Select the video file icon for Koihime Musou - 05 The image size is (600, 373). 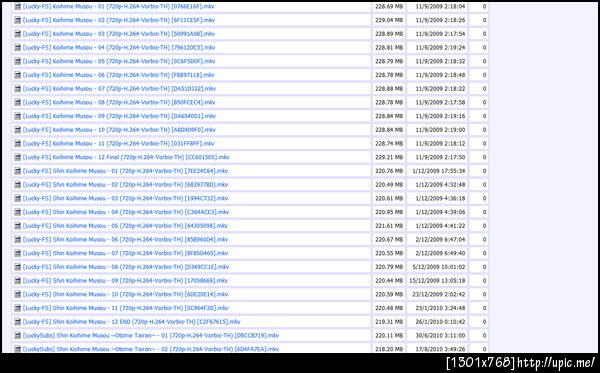point(18,61)
